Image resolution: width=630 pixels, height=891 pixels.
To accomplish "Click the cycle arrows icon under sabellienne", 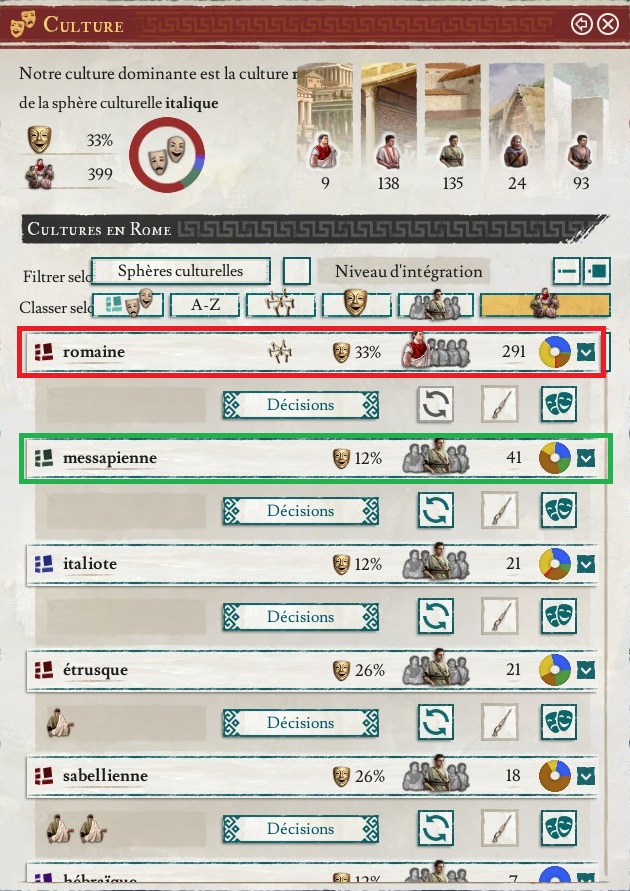I will tap(436, 828).
